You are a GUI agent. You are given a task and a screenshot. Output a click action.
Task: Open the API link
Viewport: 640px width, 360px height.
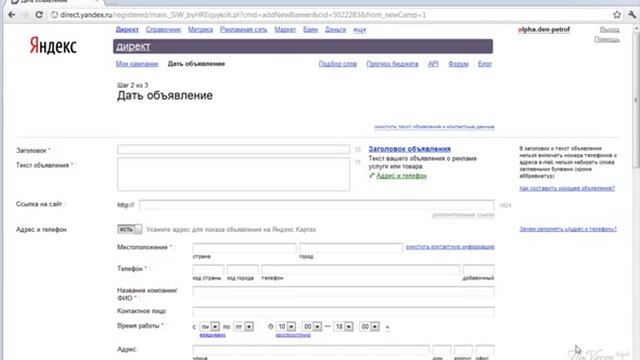tap(433, 64)
